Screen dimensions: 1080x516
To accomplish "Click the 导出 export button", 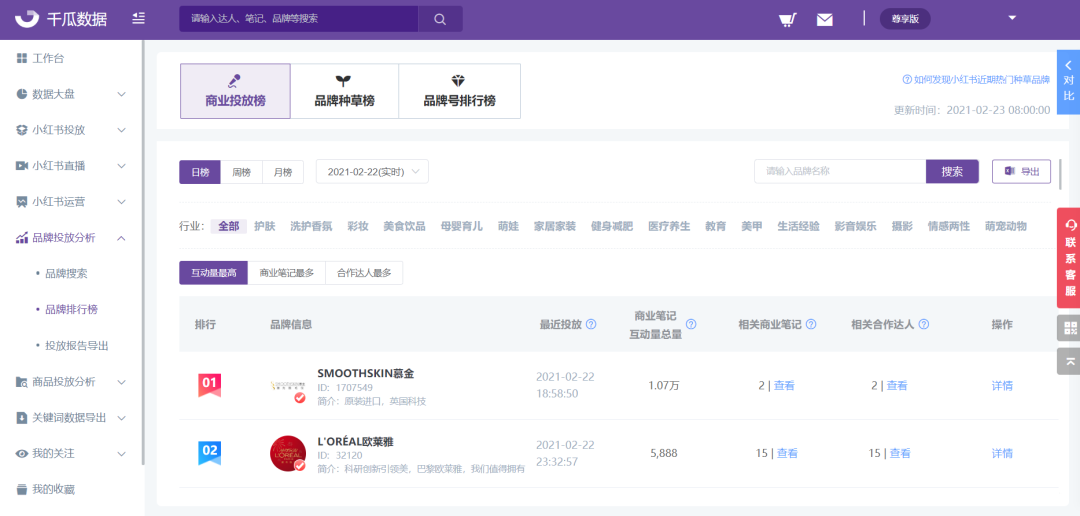I will (1021, 172).
